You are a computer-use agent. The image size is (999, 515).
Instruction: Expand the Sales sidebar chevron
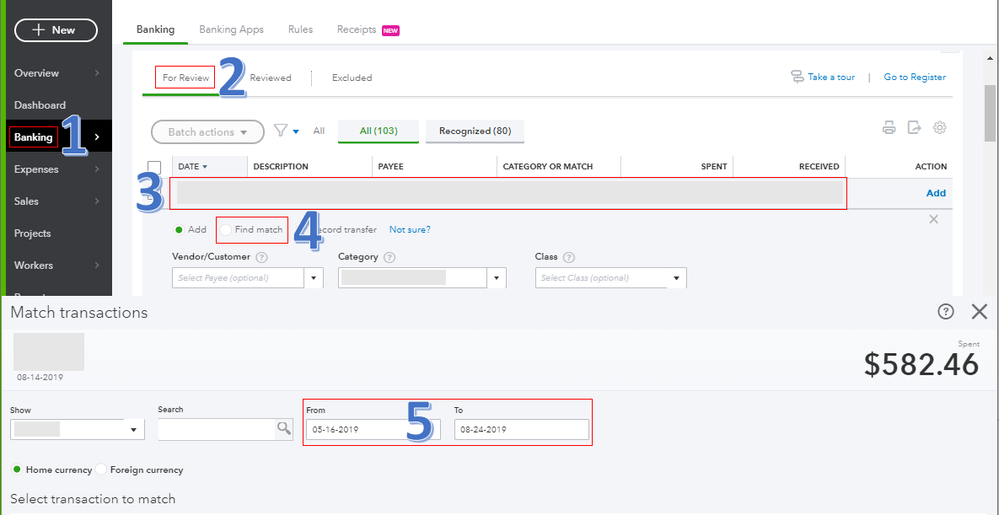click(x=97, y=201)
